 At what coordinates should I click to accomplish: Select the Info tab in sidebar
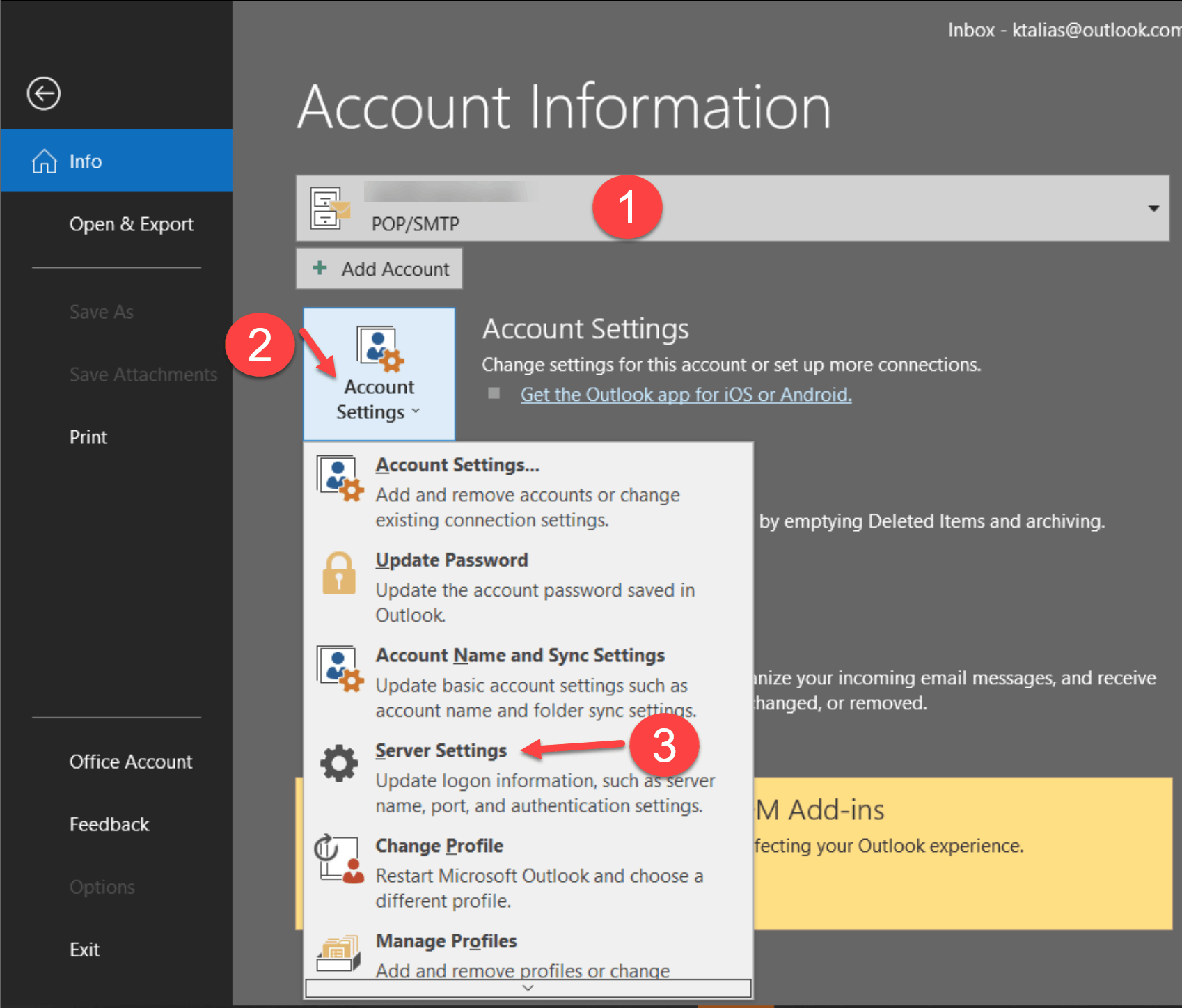click(x=116, y=161)
